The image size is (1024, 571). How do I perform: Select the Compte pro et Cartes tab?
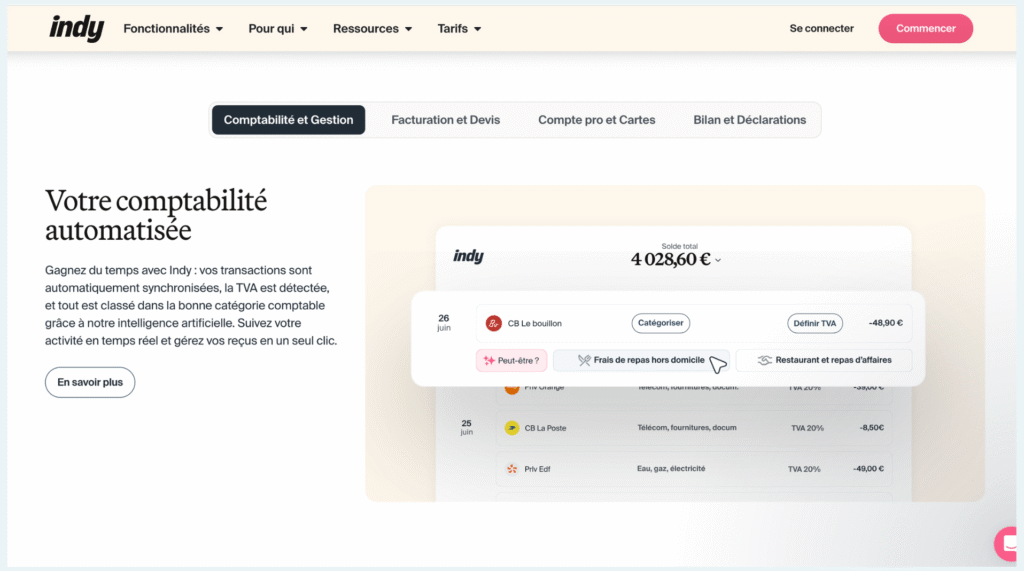click(597, 120)
